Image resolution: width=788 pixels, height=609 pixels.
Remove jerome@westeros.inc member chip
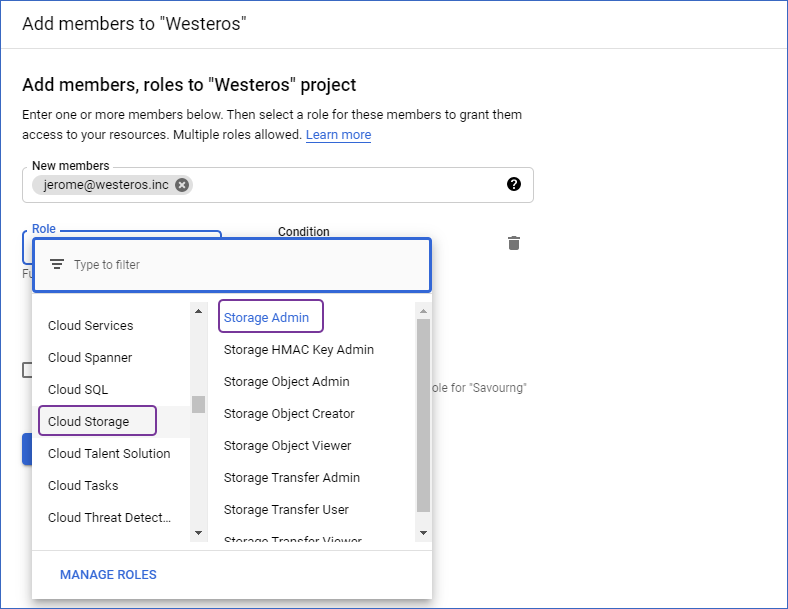182,185
